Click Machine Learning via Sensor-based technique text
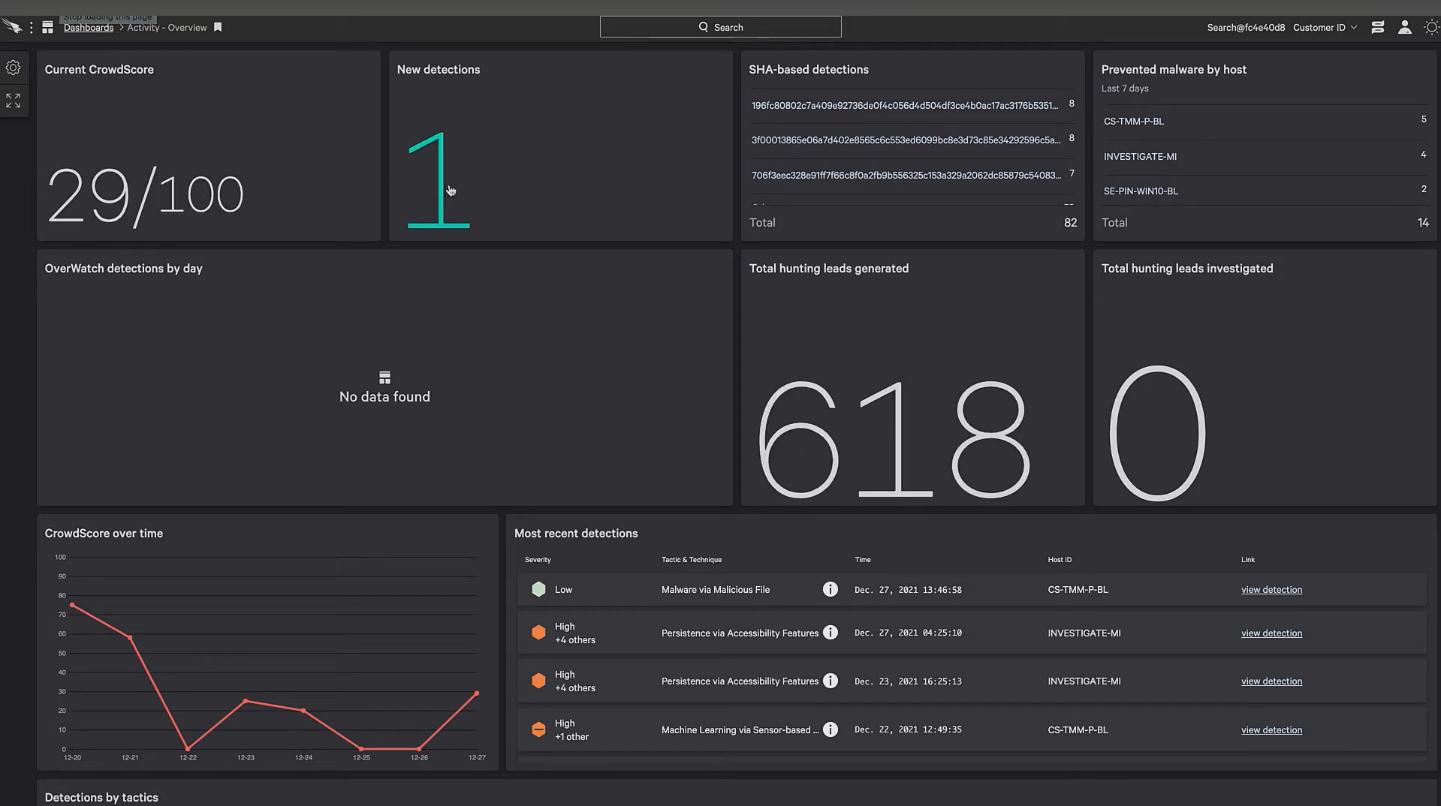This screenshot has width=1441, height=806. click(739, 730)
